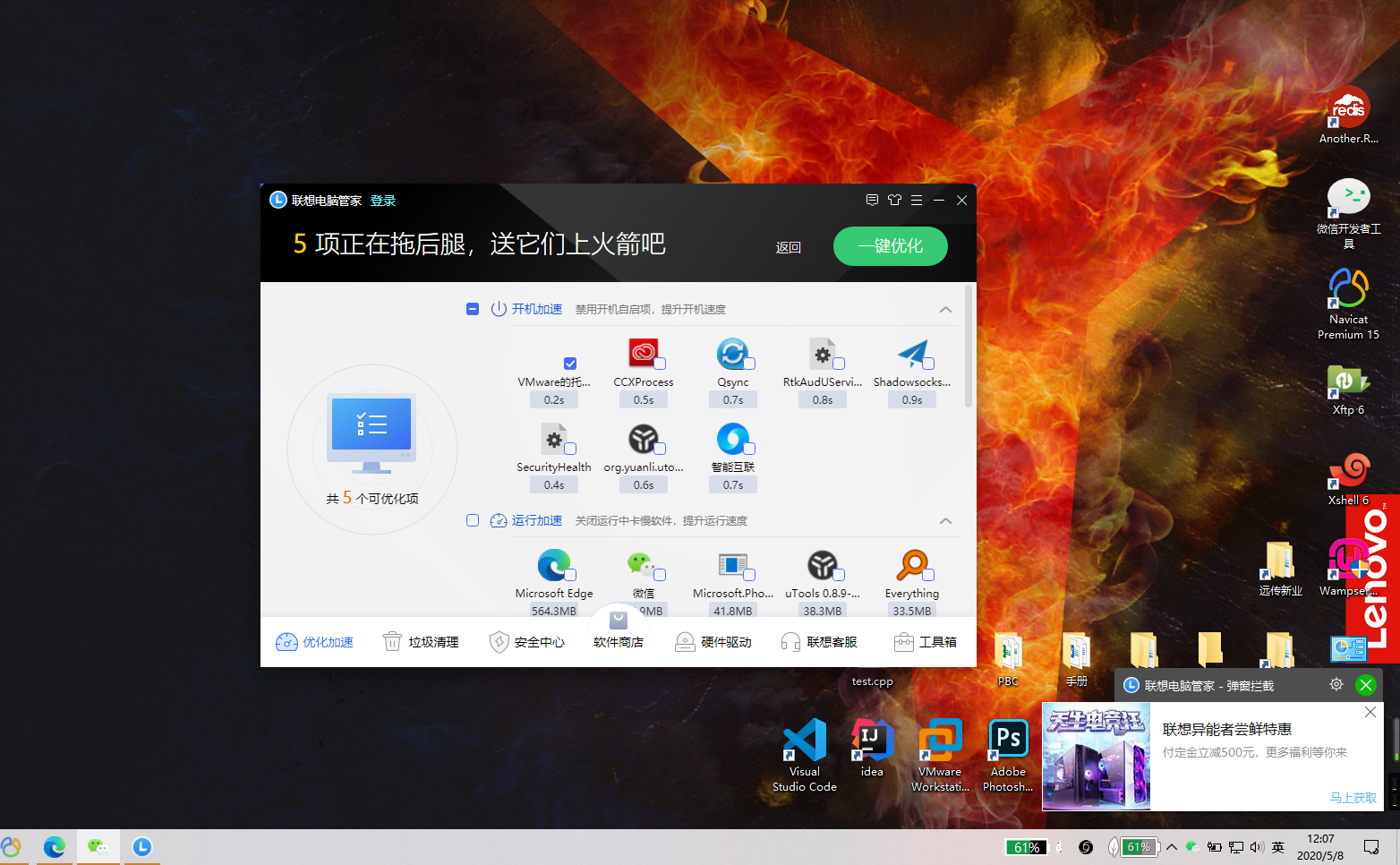Click the WeChat icon in taskbar
The image size is (1400, 865).
[98, 847]
